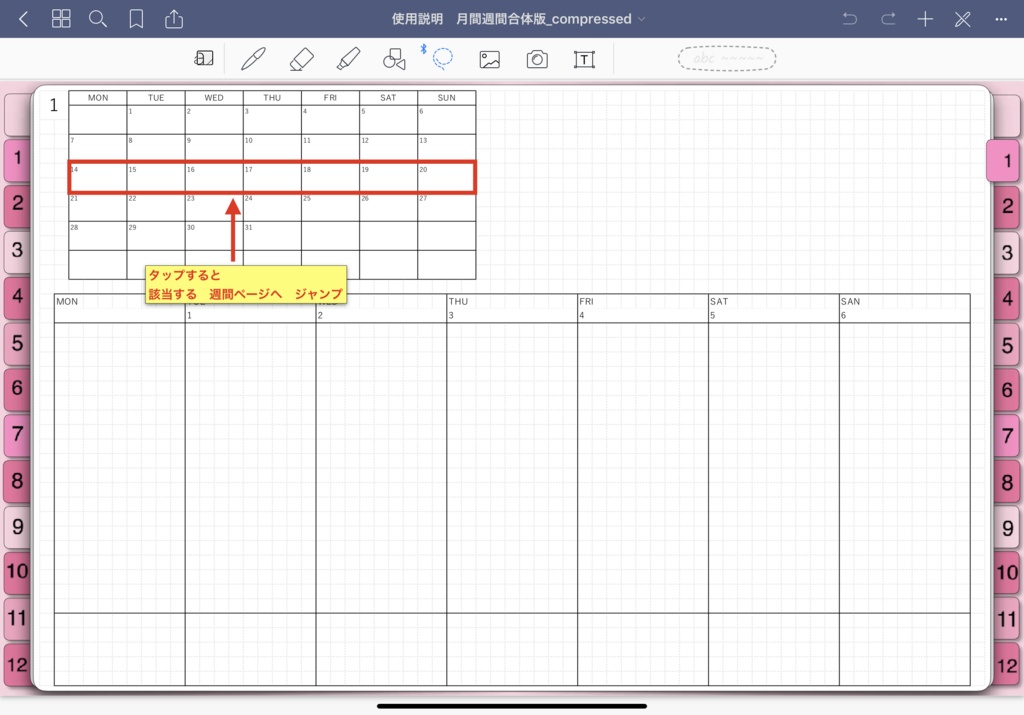1024x715 pixels.
Task: Jump to month 9 left tab
Action: [x=17, y=527]
